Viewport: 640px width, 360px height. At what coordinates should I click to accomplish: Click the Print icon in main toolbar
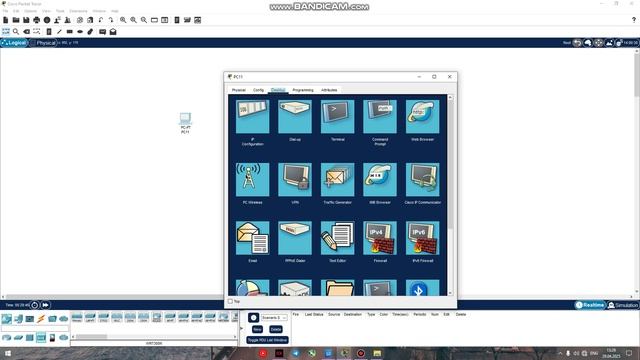(x=37, y=20)
